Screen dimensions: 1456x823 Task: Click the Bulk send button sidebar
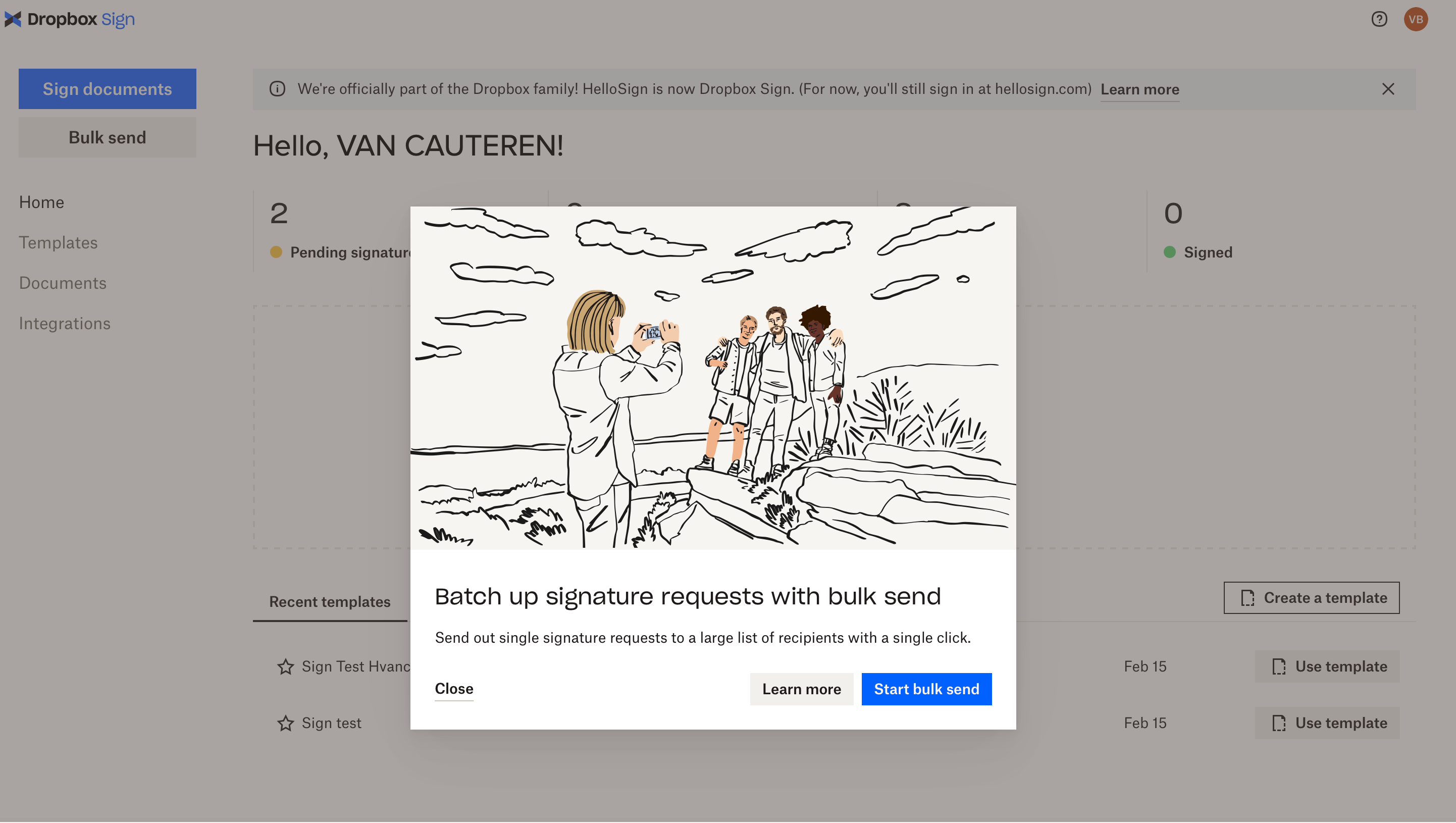click(107, 137)
